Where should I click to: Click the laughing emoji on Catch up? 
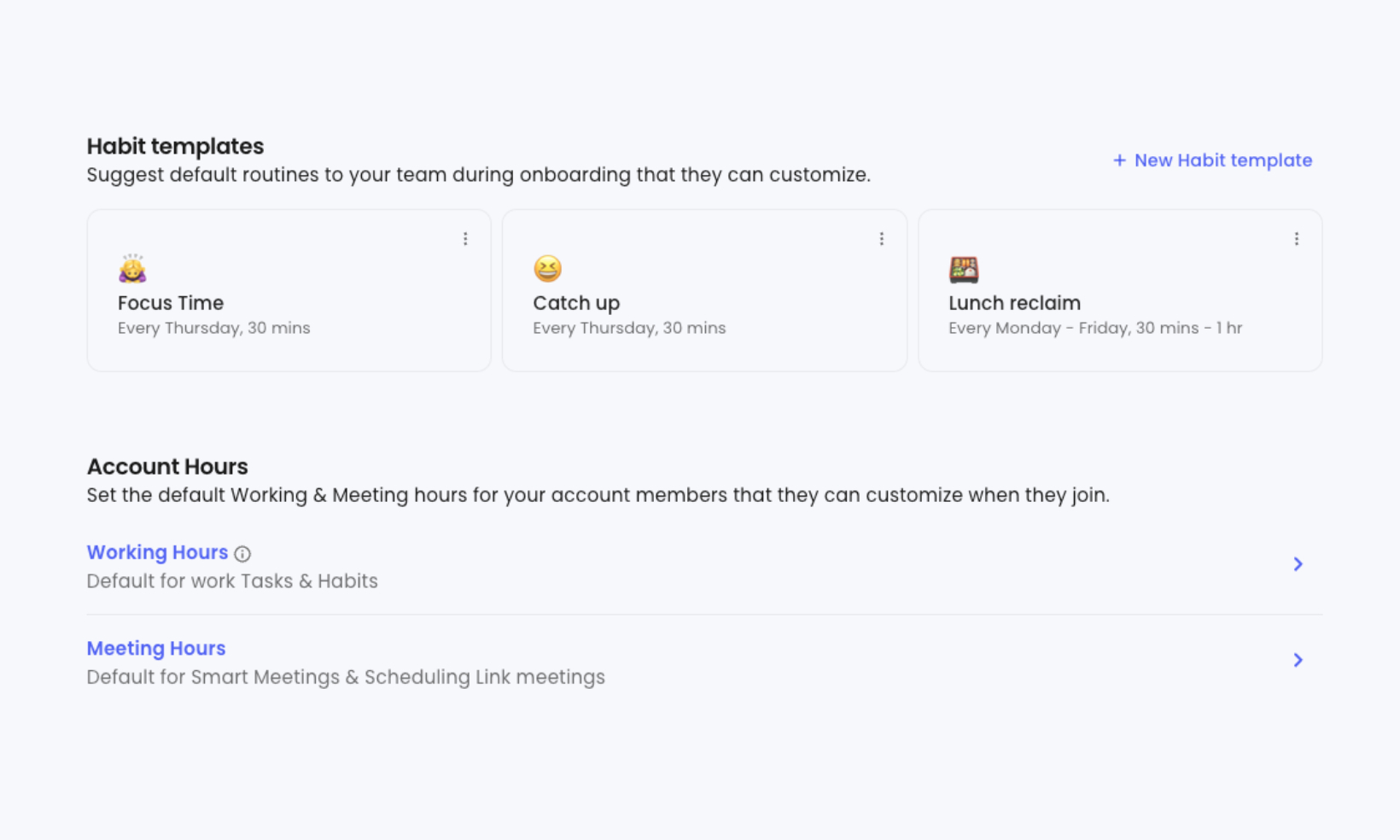click(x=548, y=269)
